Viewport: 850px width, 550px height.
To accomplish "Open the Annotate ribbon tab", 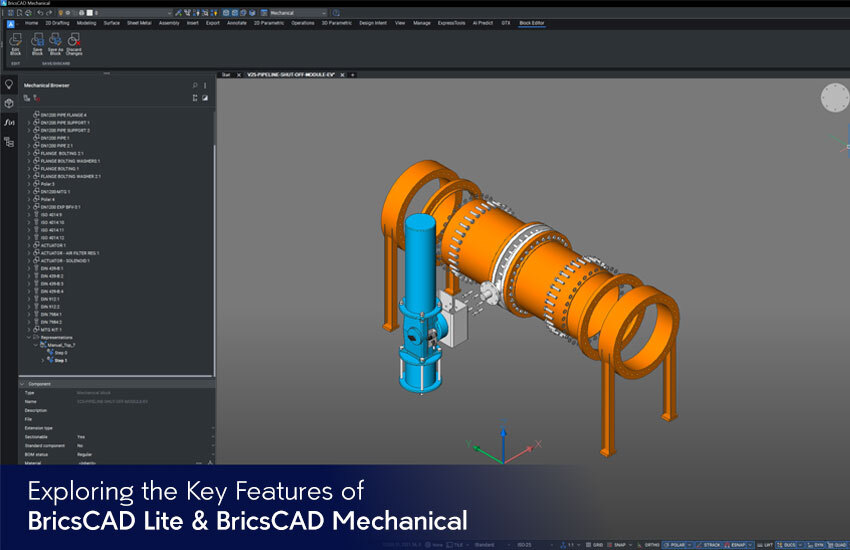I will point(236,23).
